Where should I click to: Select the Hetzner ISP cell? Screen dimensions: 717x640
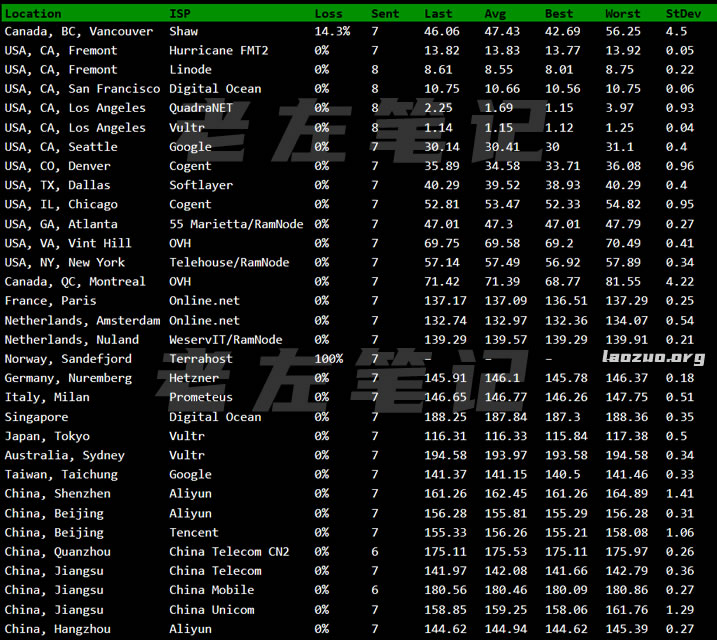click(x=194, y=378)
